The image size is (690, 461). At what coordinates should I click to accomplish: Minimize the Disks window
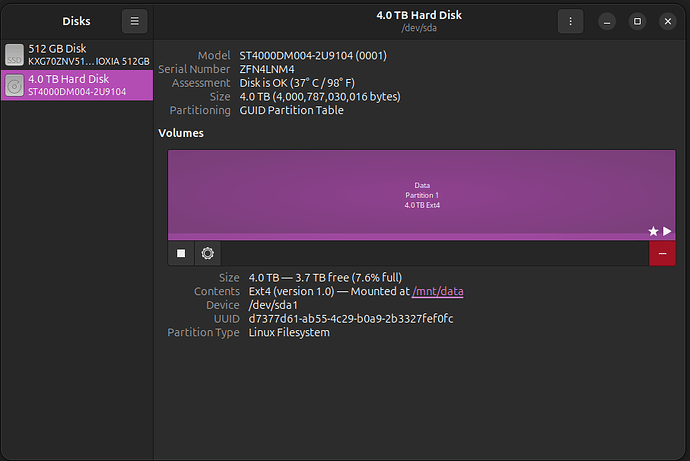tap(607, 21)
